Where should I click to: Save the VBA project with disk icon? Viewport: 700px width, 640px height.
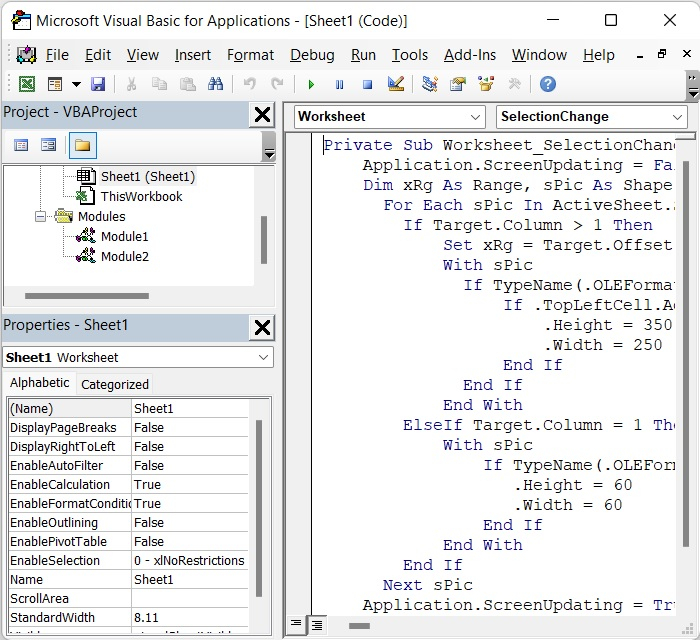click(x=98, y=85)
